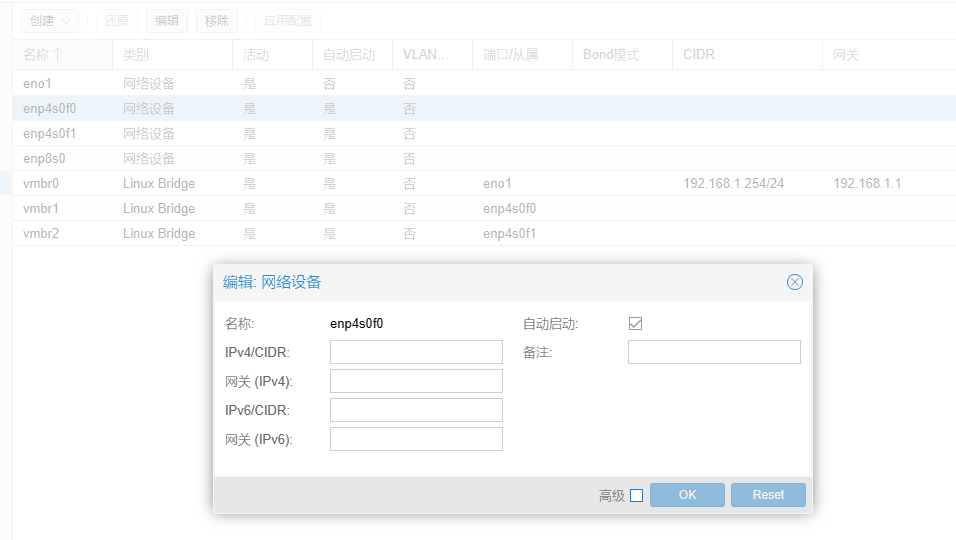Click vmbr0's port cell eno1
This screenshot has width=956, height=540.
click(497, 183)
